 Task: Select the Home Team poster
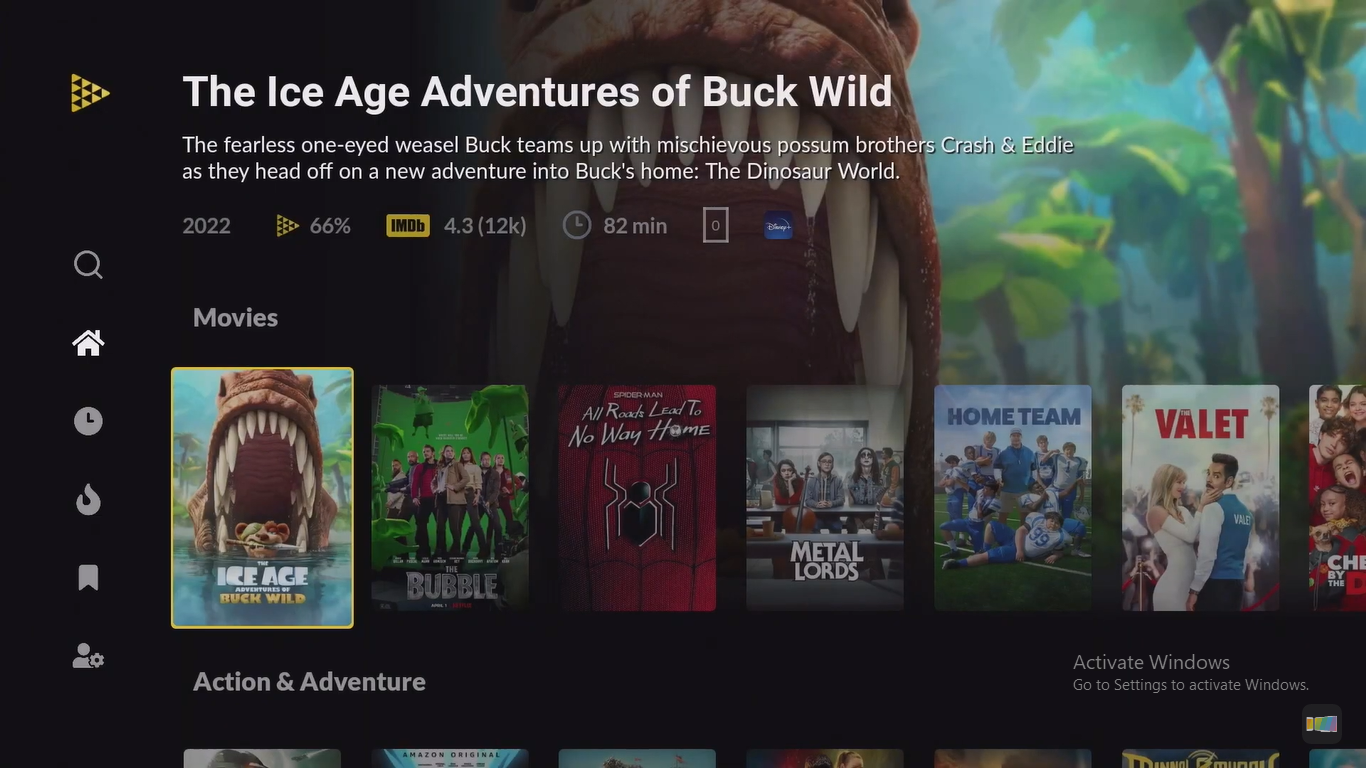[1013, 498]
